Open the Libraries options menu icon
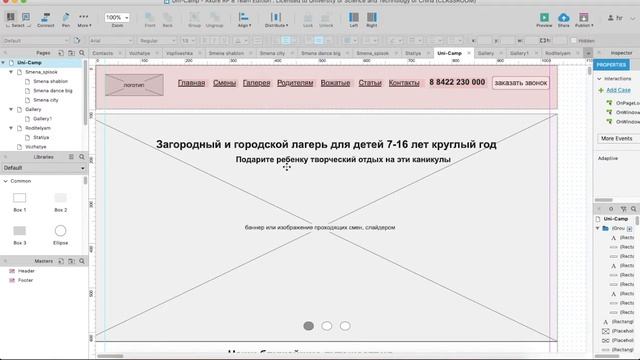This screenshot has width=640, height=360. tap(71, 157)
